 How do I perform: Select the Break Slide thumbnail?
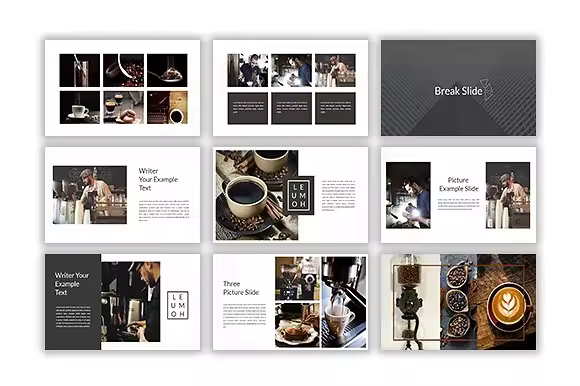(458, 88)
